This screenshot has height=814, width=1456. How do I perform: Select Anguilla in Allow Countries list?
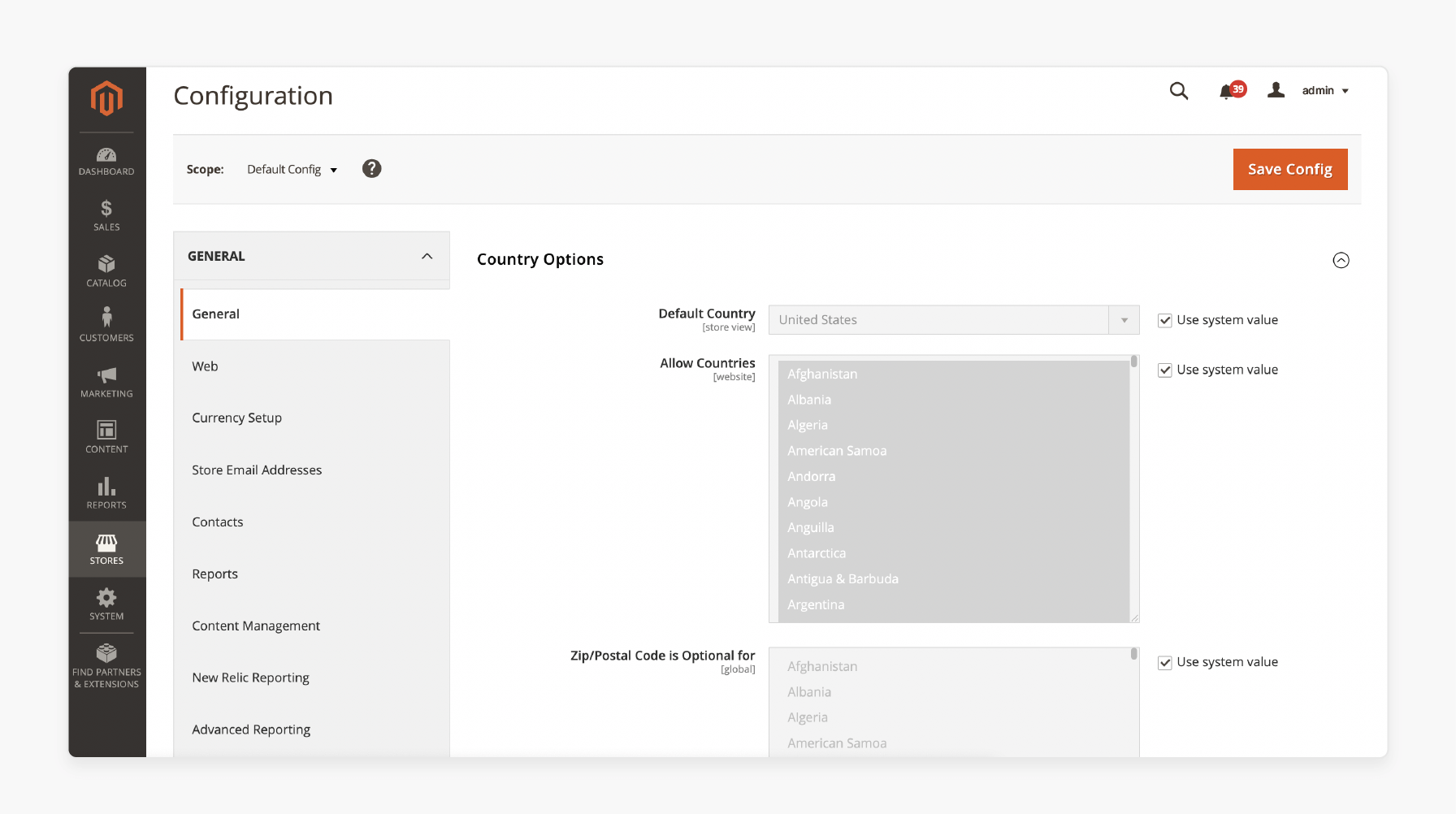954,528
